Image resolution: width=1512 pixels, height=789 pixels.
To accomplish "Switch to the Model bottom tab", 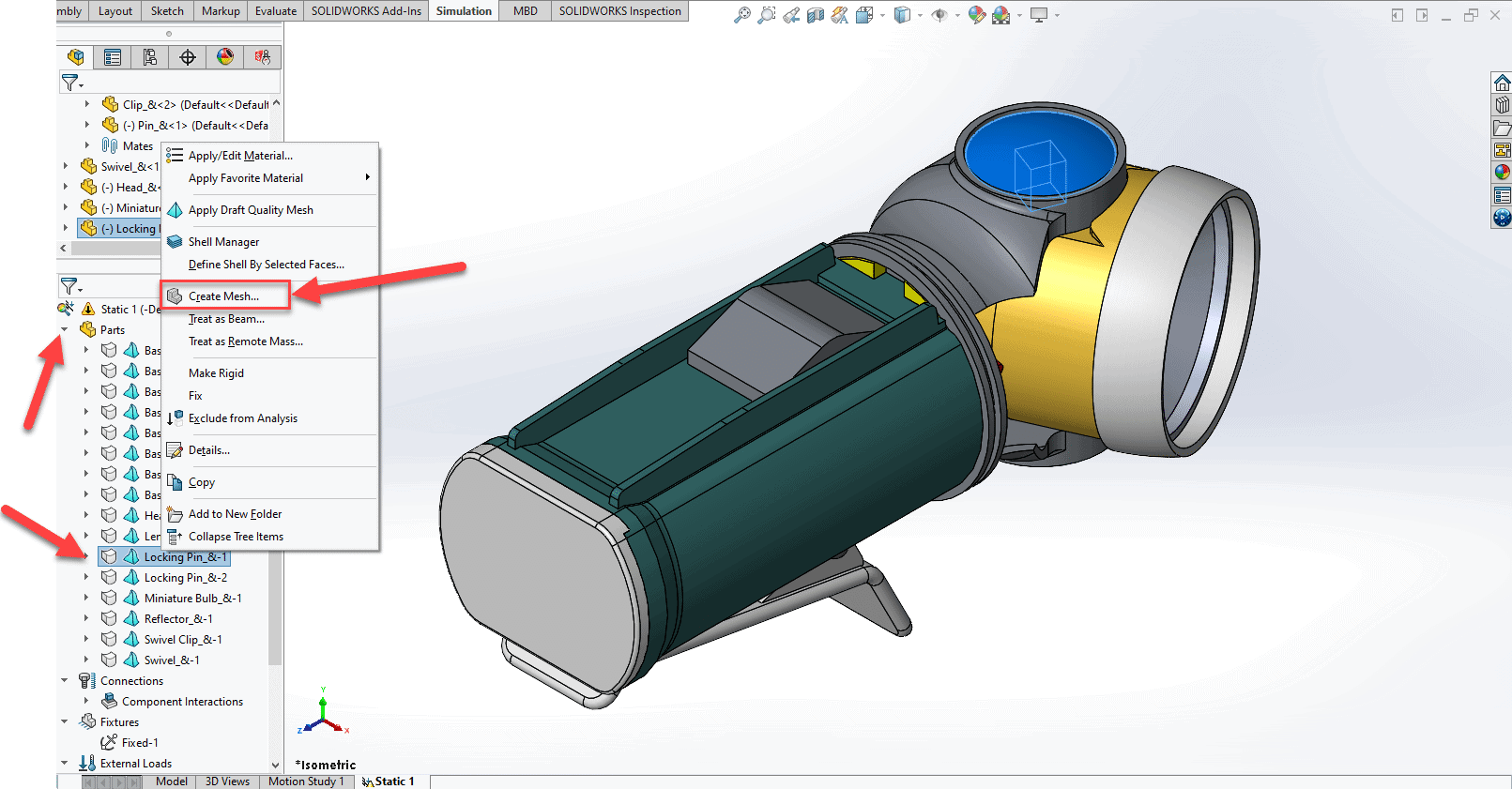I will coord(172,781).
